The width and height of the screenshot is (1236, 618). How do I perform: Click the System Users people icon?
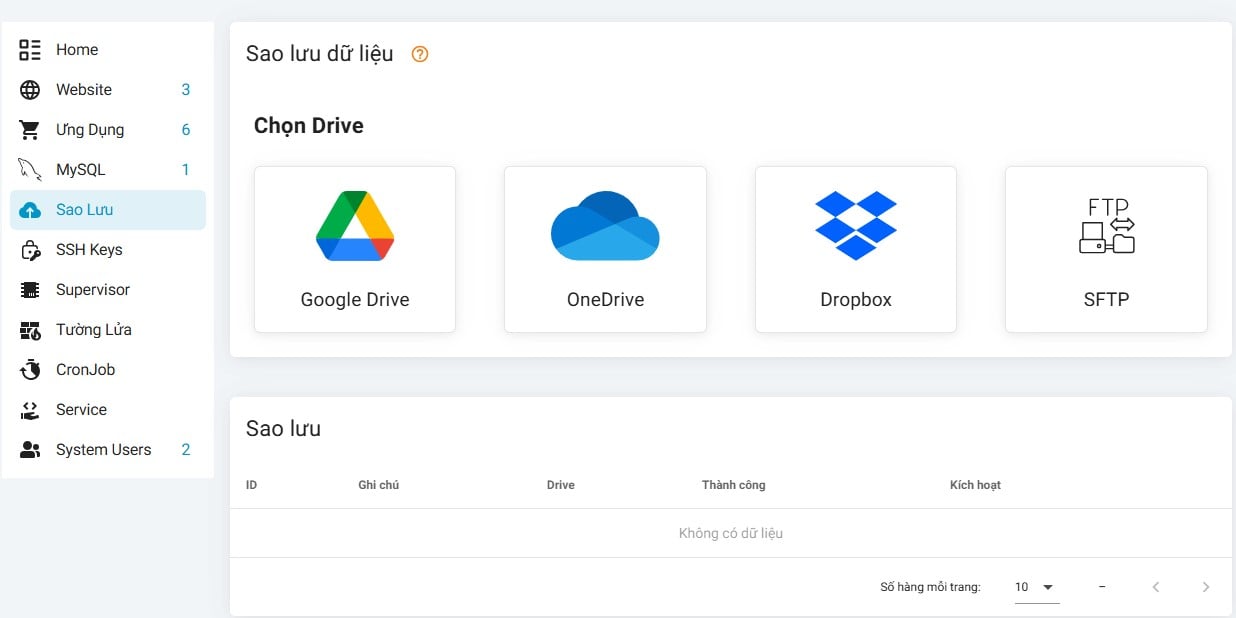point(30,450)
